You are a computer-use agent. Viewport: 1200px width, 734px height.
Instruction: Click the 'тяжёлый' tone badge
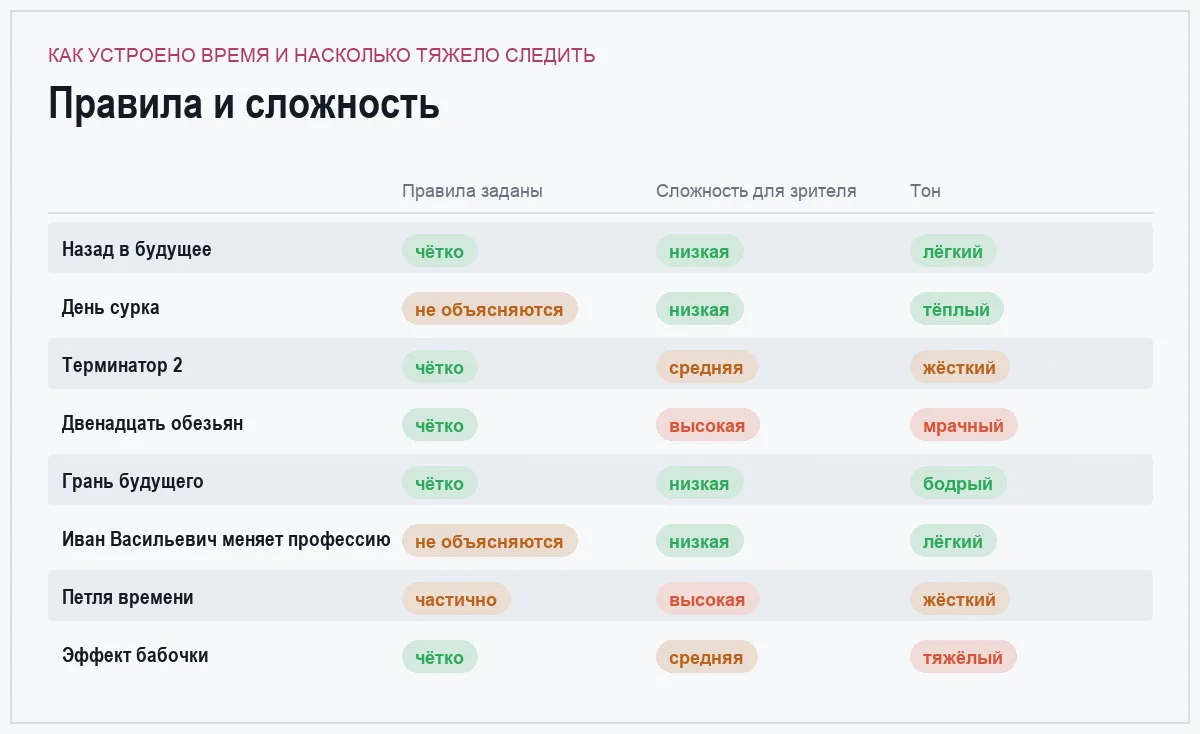coord(963,657)
